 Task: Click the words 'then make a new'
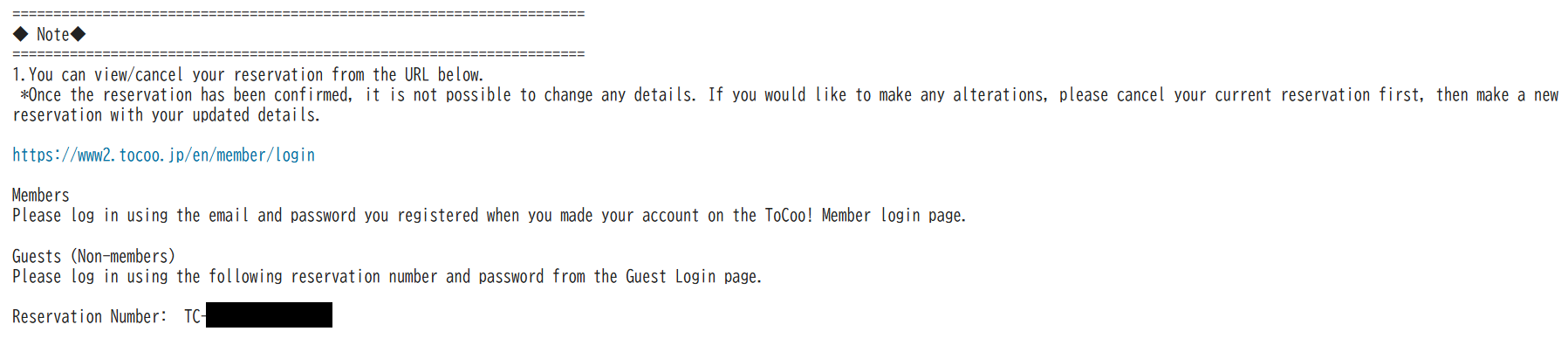(x=1497, y=95)
